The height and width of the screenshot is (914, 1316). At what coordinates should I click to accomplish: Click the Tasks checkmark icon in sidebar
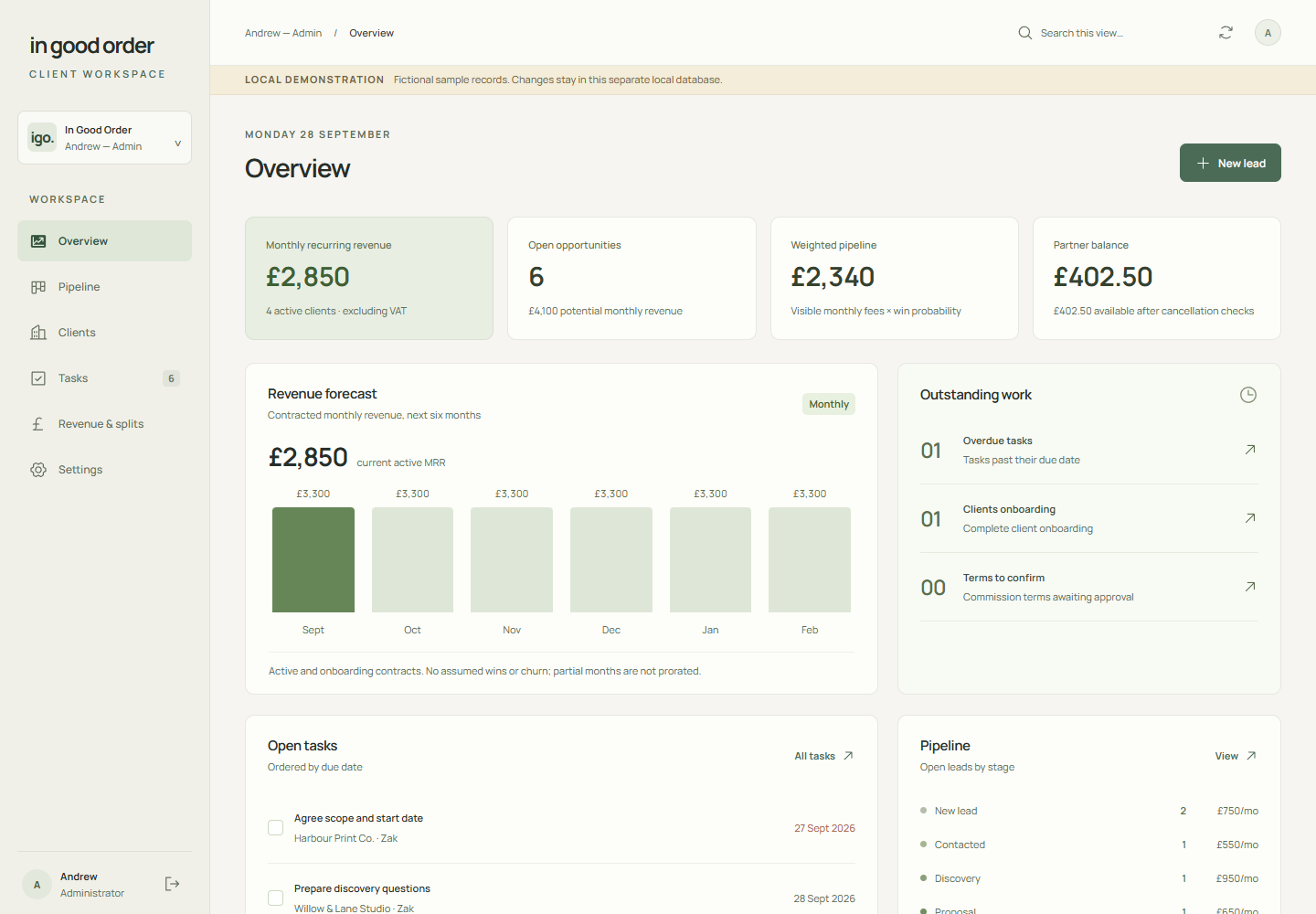coord(38,378)
